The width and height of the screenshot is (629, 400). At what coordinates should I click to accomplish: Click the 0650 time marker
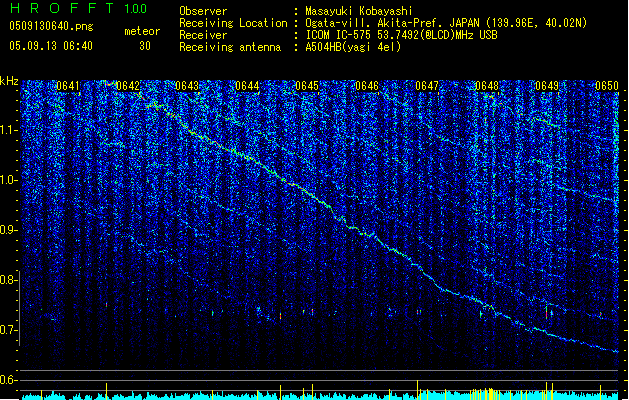pyautogui.click(x=607, y=86)
